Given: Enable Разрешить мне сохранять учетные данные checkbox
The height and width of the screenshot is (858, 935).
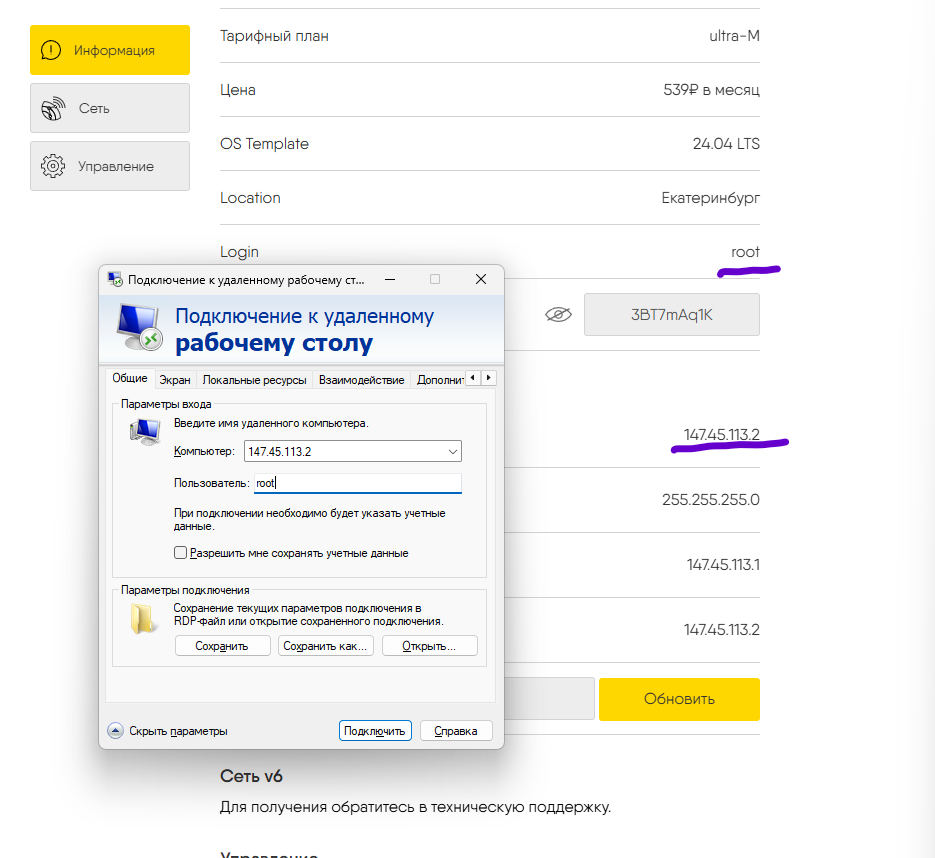Looking at the screenshot, I should [x=180, y=553].
